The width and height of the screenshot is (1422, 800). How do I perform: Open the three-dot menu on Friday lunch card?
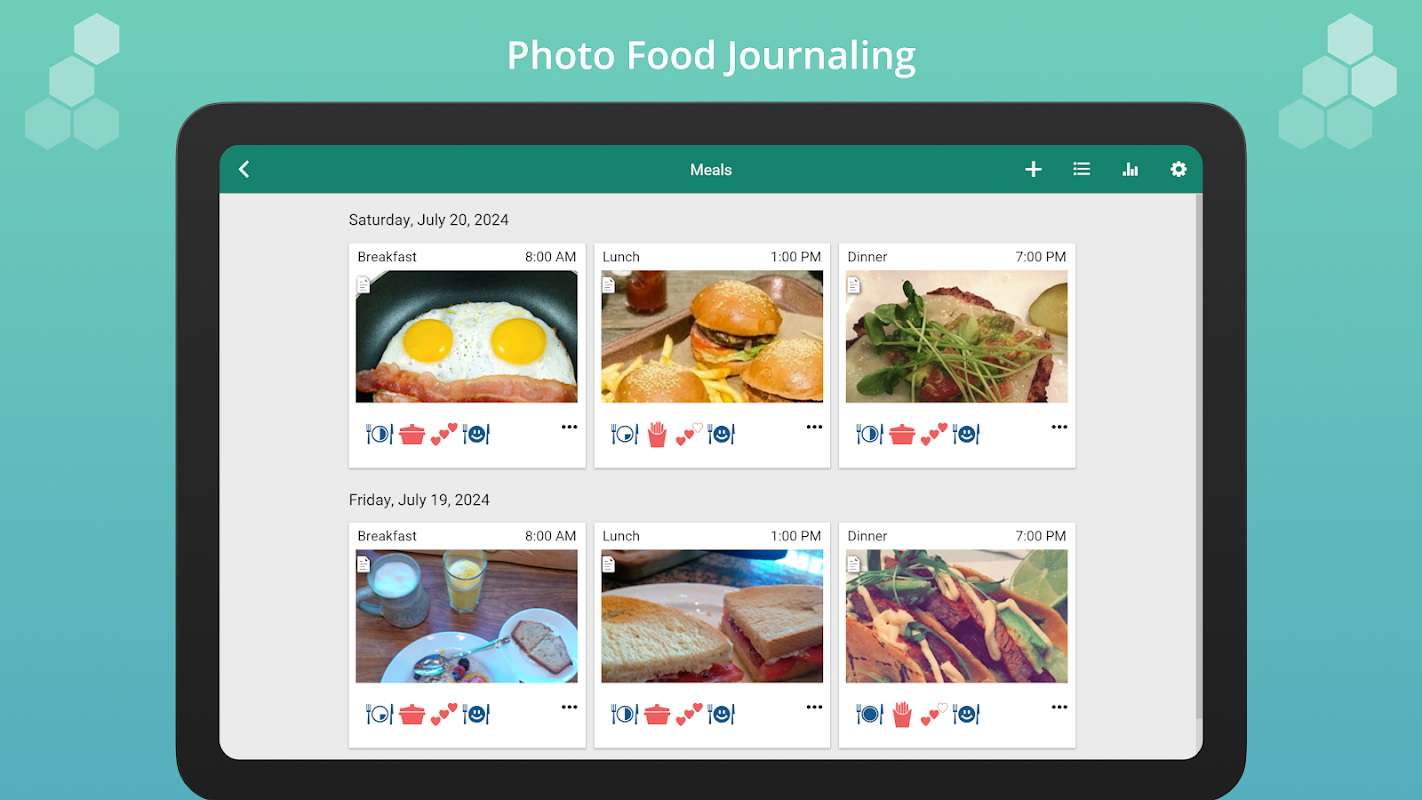pos(814,707)
